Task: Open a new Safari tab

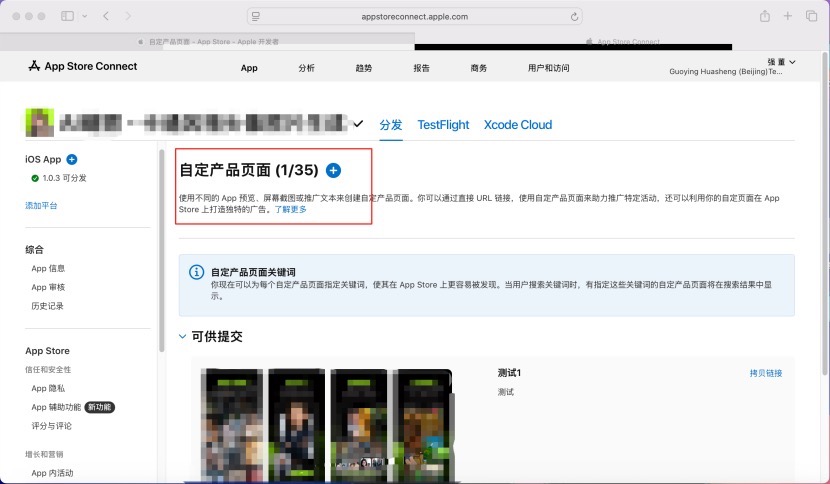Action: pyautogui.click(x=788, y=16)
